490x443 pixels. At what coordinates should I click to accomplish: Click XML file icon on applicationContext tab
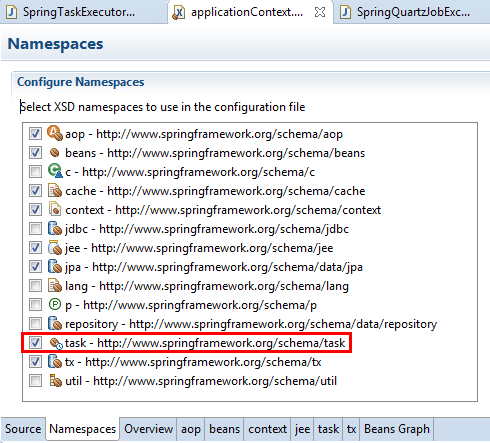[179, 13]
